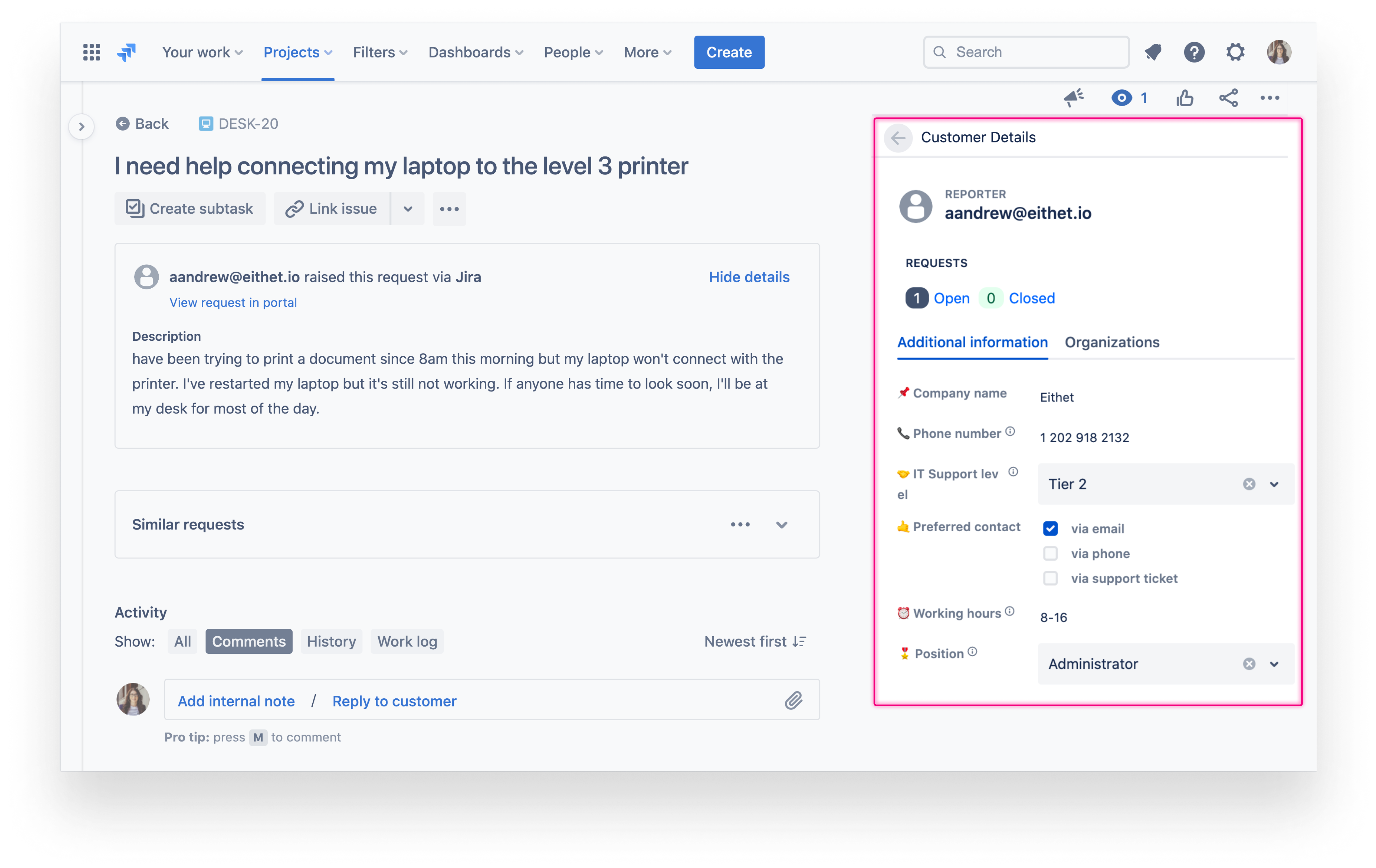Screen dimensions: 1376x868
Task: Uncheck the via email checkbox
Action: 1050,528
